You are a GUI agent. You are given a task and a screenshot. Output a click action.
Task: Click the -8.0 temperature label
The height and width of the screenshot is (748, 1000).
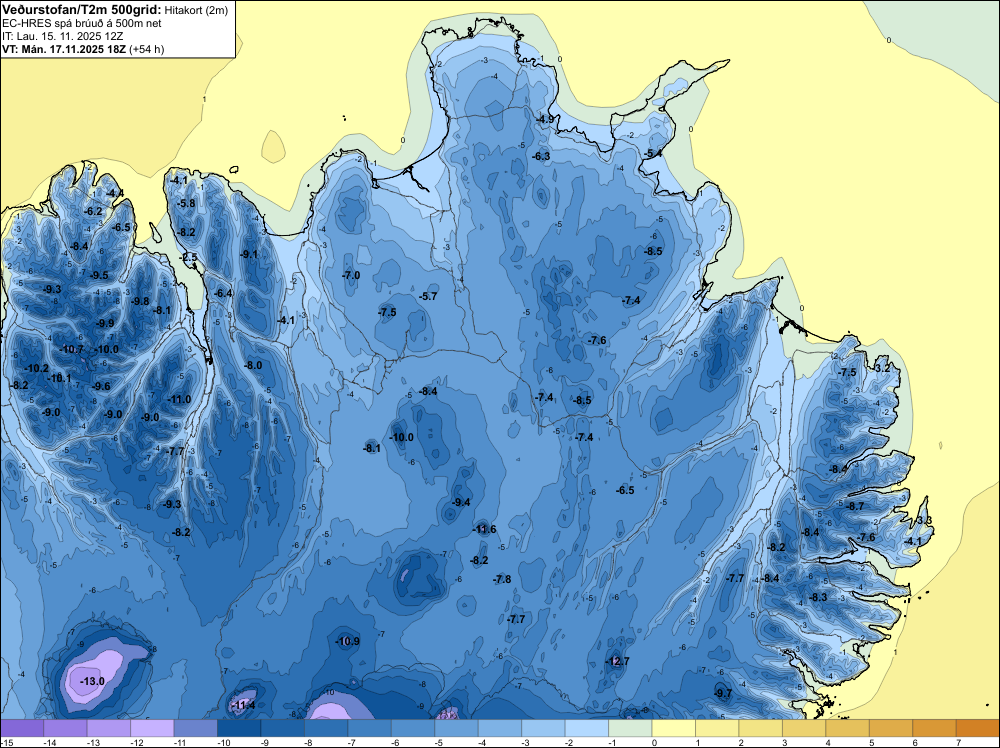(x=253, y=365)
